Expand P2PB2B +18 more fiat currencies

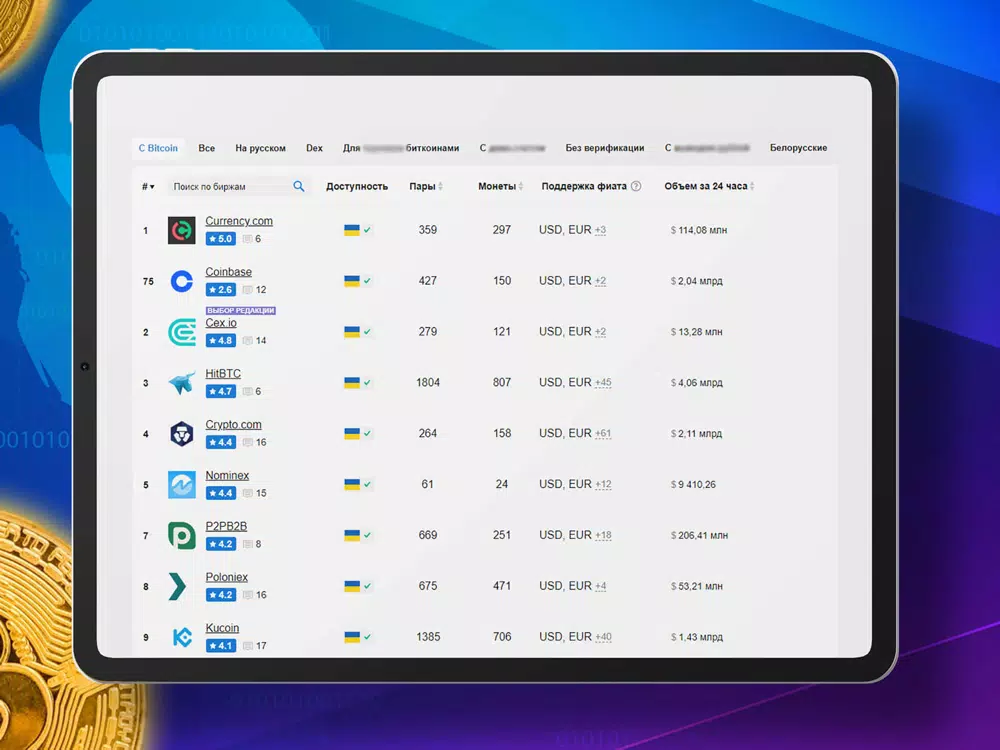[x=603, y=536]
